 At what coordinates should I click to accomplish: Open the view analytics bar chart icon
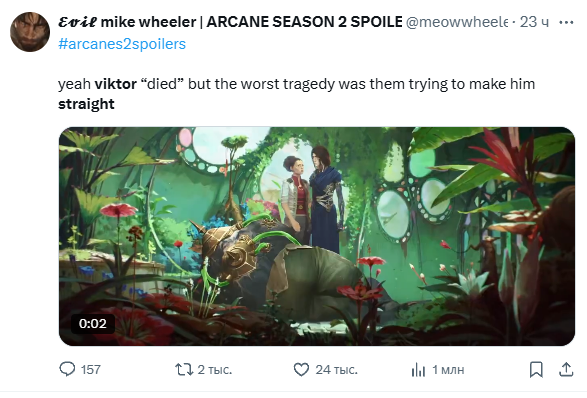[x=418, y=370]
